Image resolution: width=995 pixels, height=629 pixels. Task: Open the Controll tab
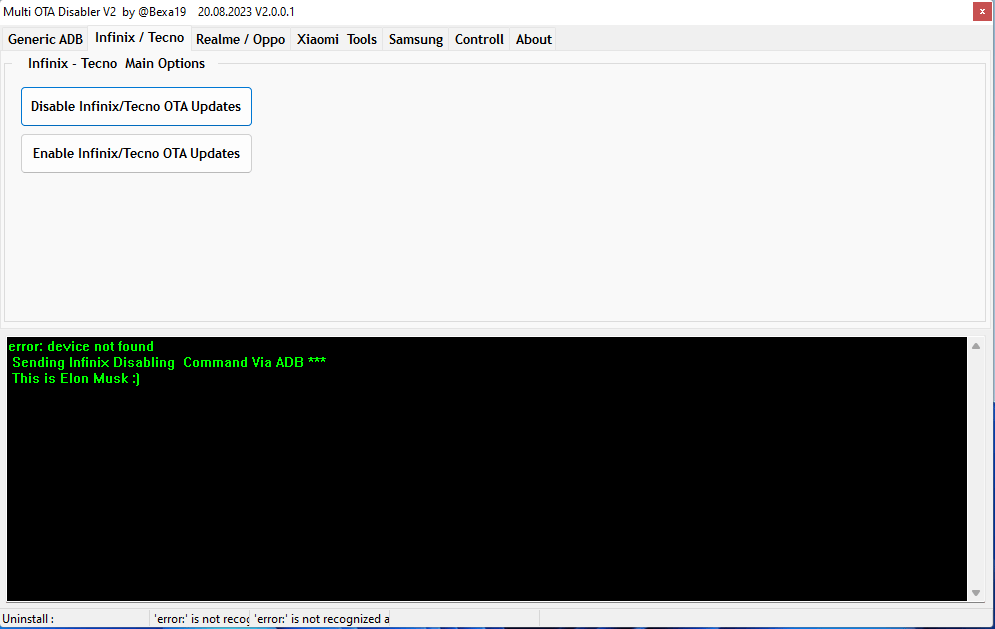pos(478,39)
